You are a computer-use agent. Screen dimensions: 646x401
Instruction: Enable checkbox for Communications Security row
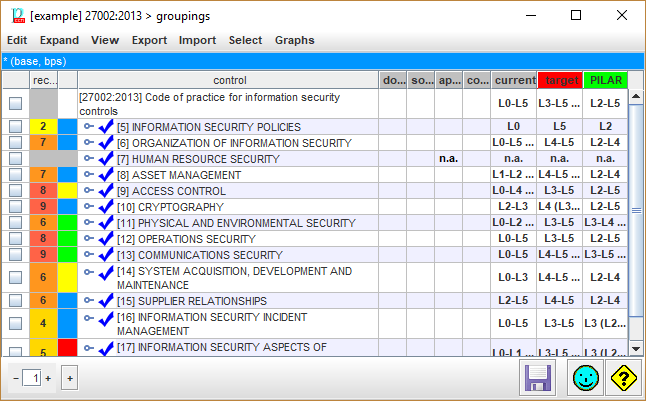[15, 255]
